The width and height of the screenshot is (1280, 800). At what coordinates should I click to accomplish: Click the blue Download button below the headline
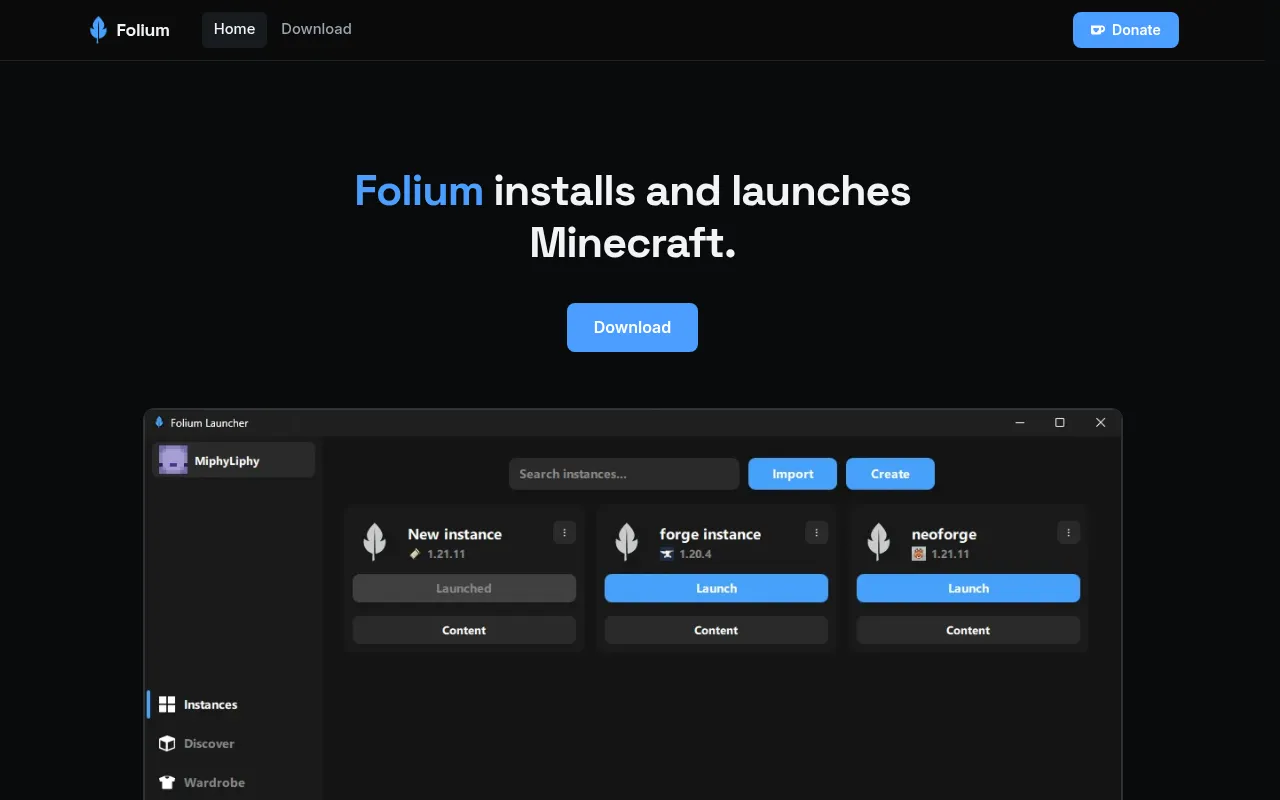[x=632, y=327]
